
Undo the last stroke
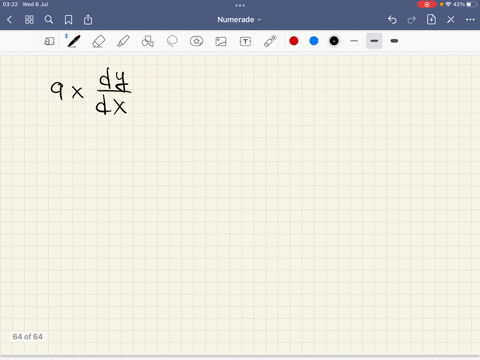point(392,20)
